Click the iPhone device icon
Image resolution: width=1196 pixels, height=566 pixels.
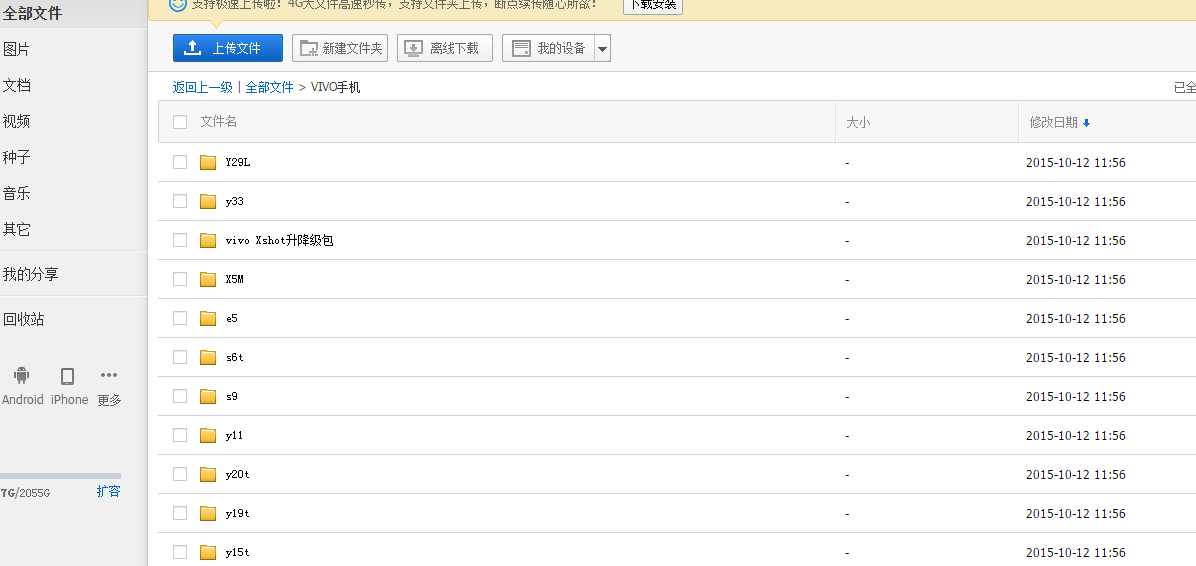[x=68, y=376]
